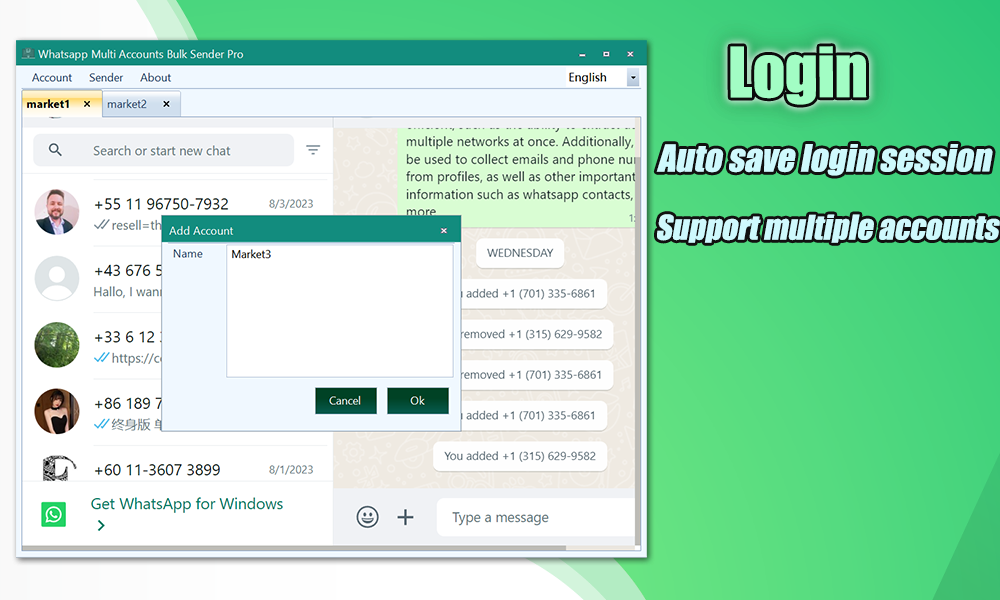Viewport: 1000px width, 600px height.
Task: Close the market1 tab with its x icon
Action: [x=85, y=103]
